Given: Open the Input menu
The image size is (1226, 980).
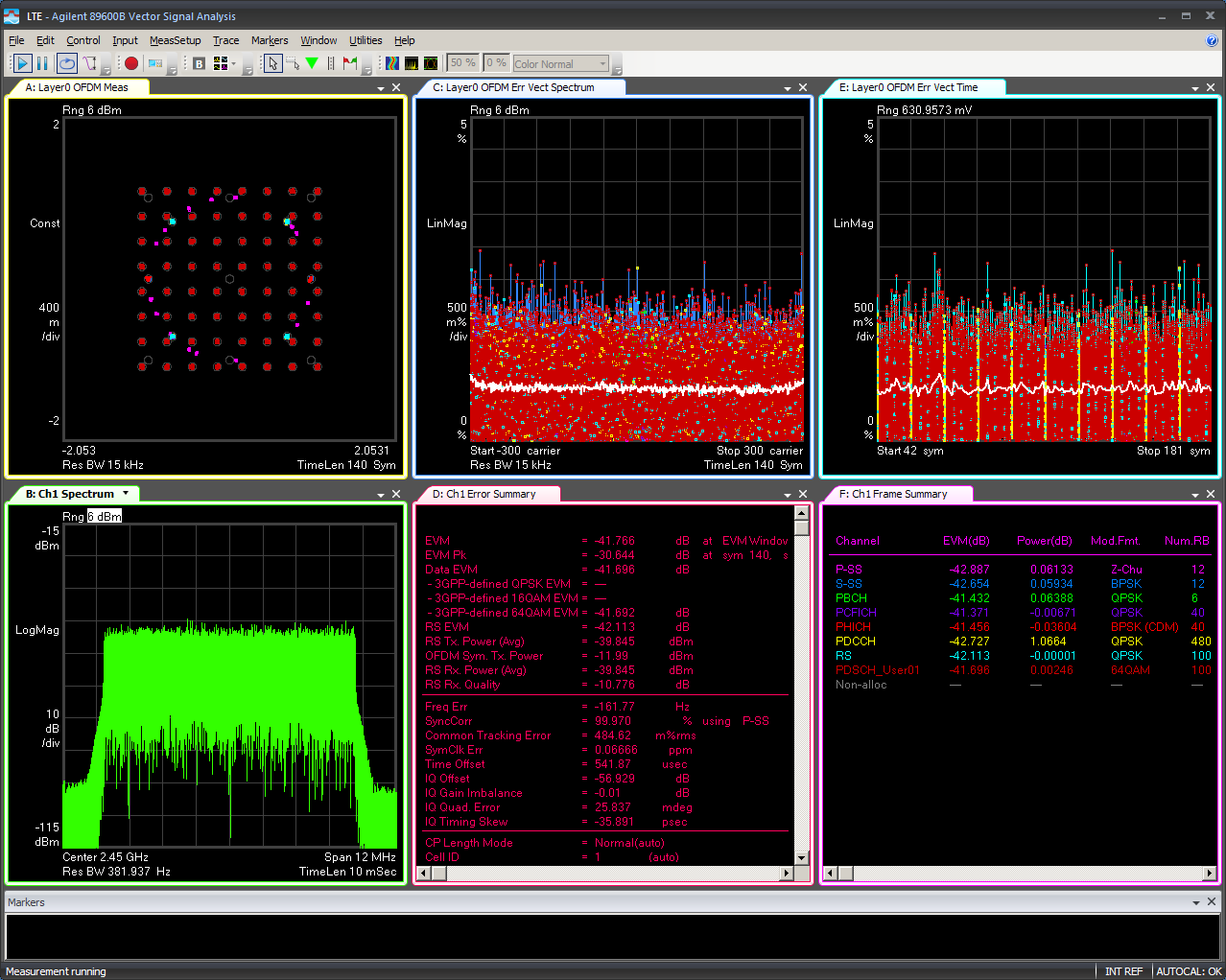Looking at the screenshot, I should 125,40.
